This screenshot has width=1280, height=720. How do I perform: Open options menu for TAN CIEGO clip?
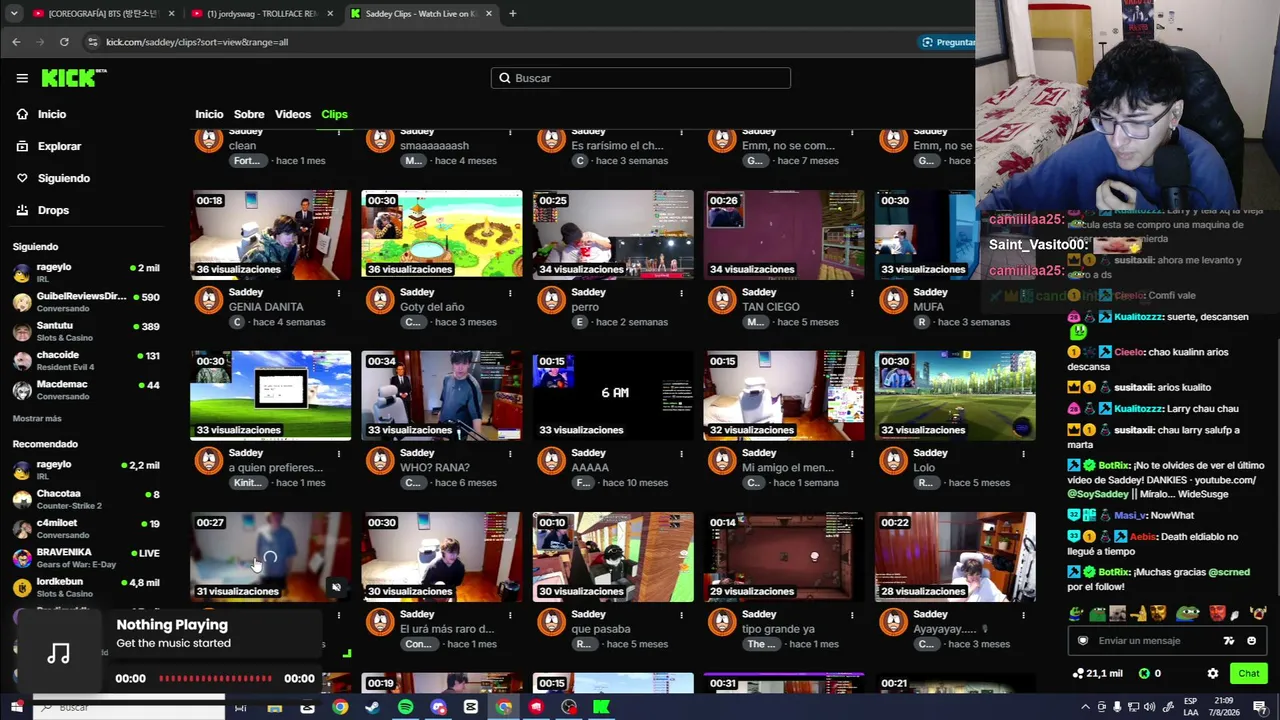(x=852, y=293)
